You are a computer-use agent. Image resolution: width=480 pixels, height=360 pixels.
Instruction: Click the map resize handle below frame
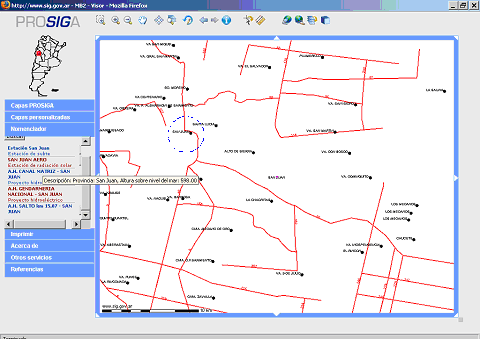click(461, 320)
